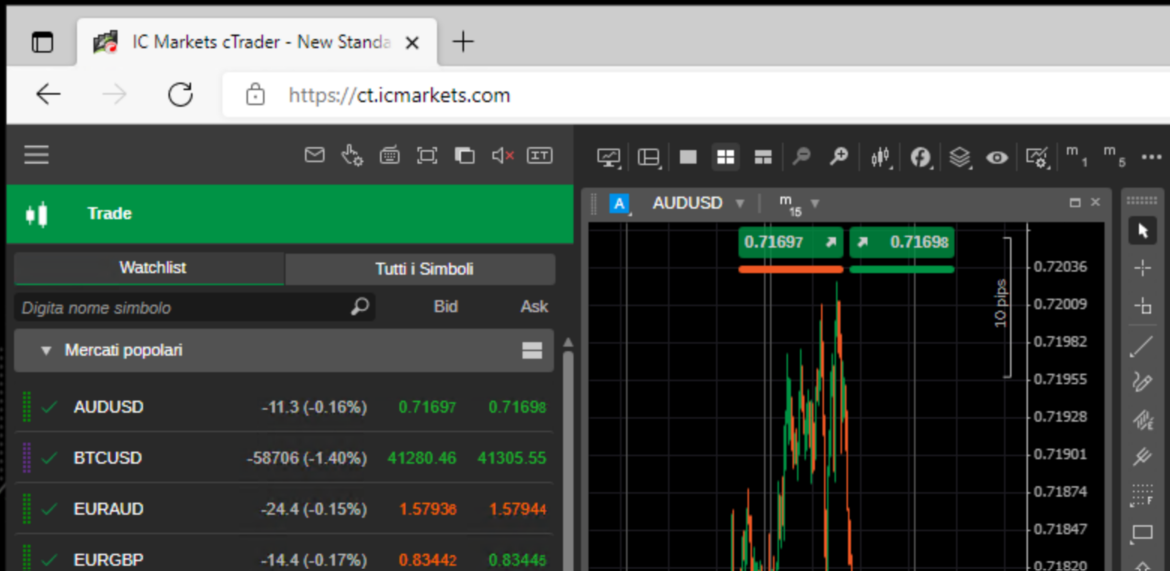This screenshot has width=1170, height=571.
Task: Switch to m1 timeframe
Action: pyautogui.click(x=1077, y=156)
